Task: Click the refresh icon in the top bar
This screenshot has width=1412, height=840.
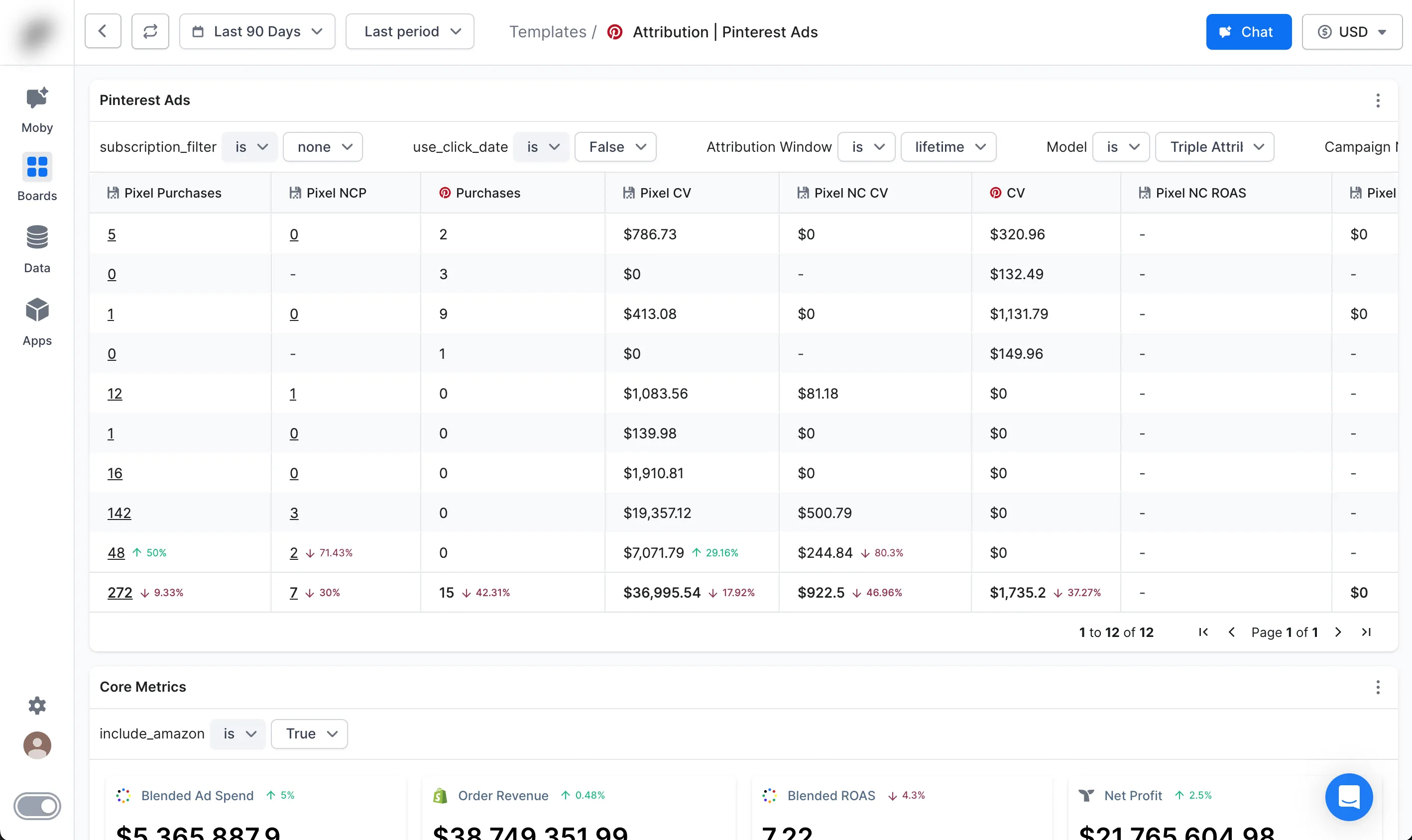Action: (x=150, y=32)
